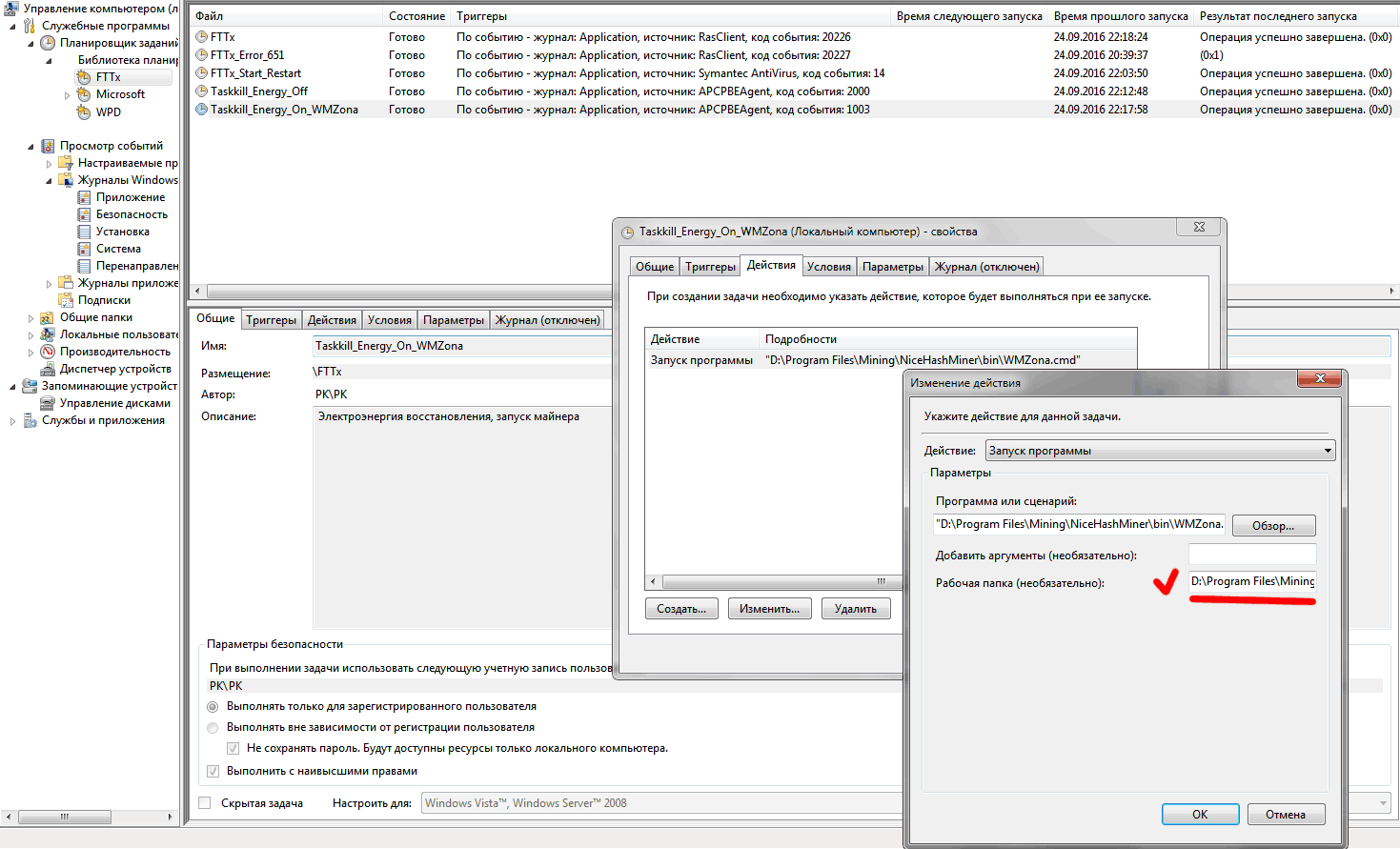1400x849 pixels.
Task: Enable the hidden task checkbox
Action: coord(205,803)
